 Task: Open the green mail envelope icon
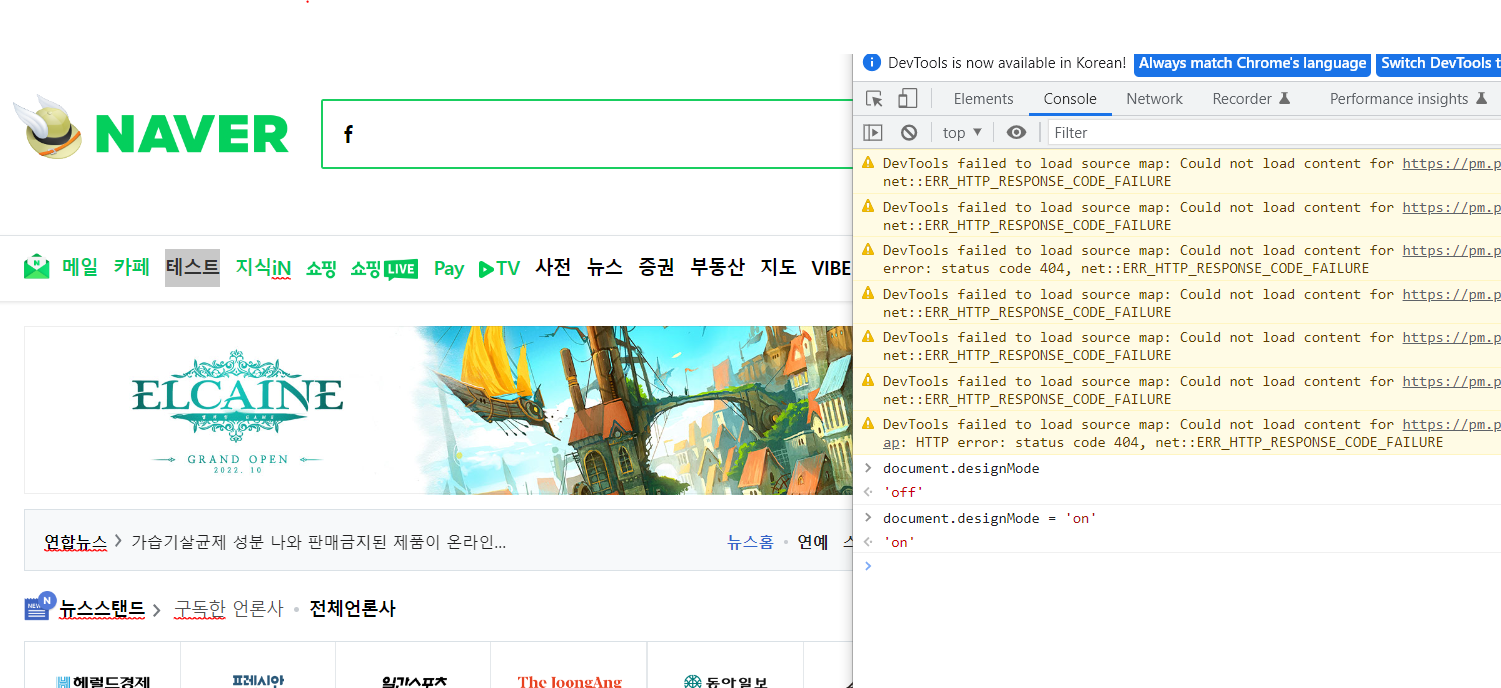pyautogui.click(x=37, y=266)
